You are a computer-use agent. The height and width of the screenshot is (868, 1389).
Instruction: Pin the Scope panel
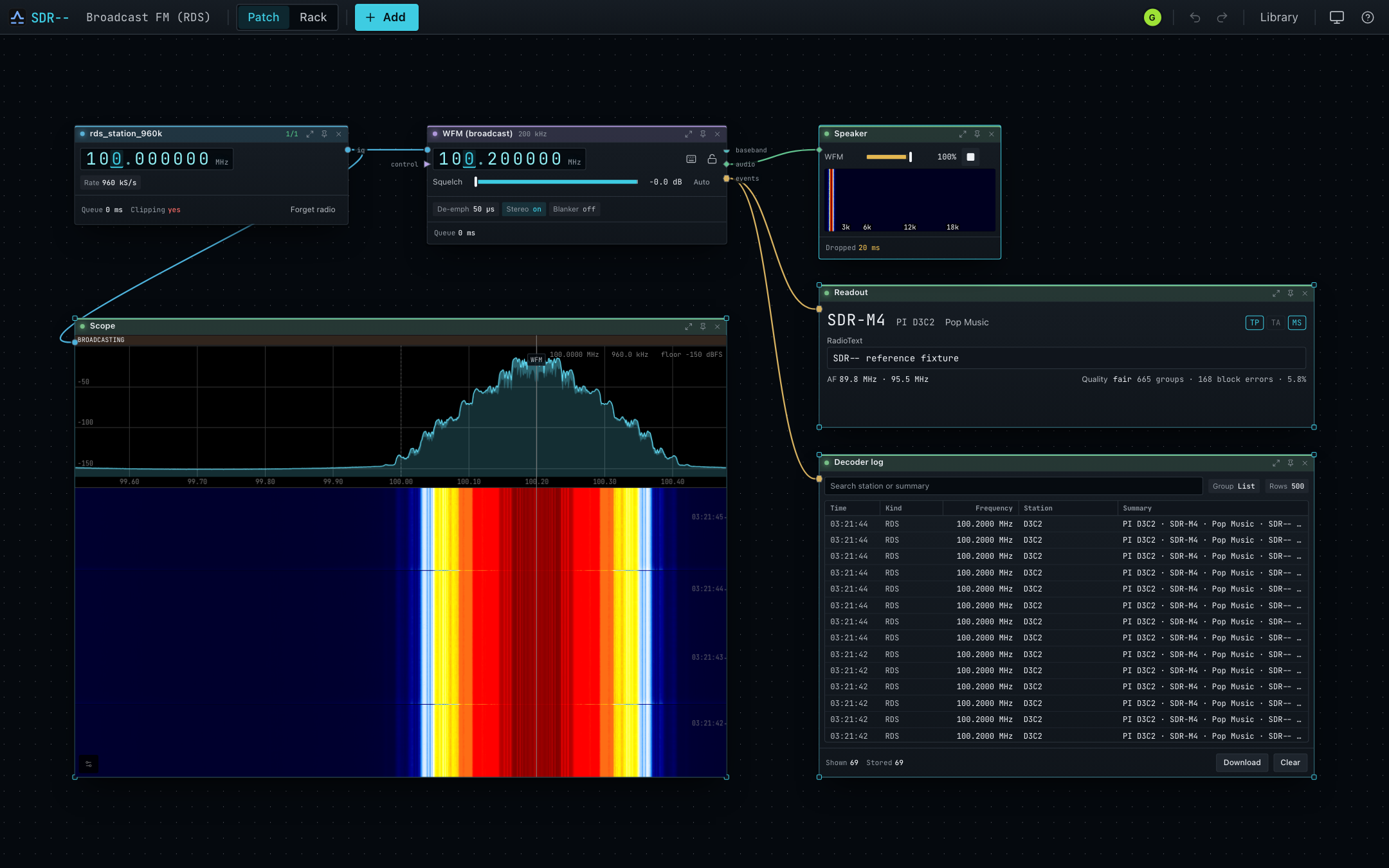tap(703, 327)
